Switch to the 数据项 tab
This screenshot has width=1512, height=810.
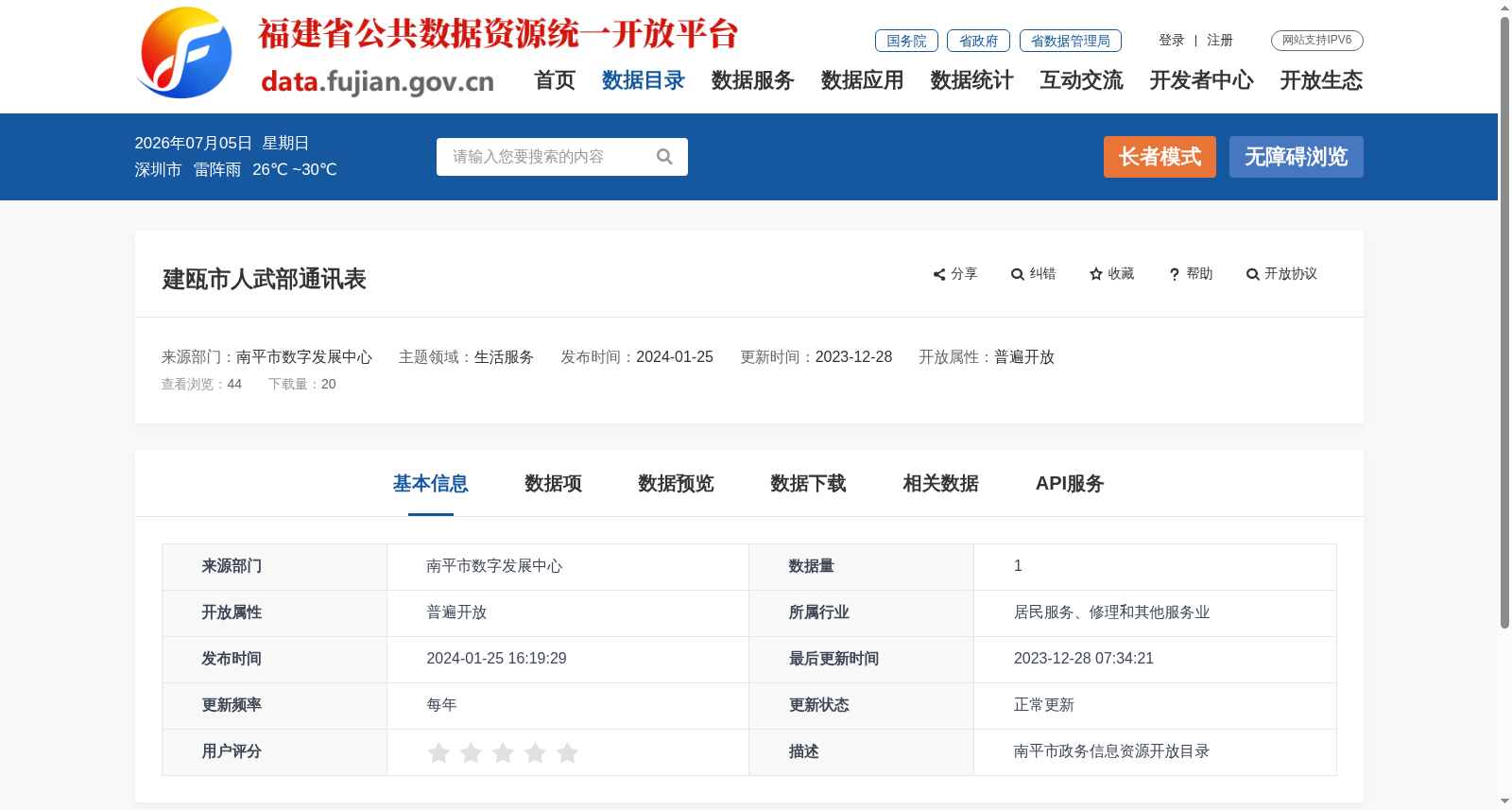[x=554, y=484]
